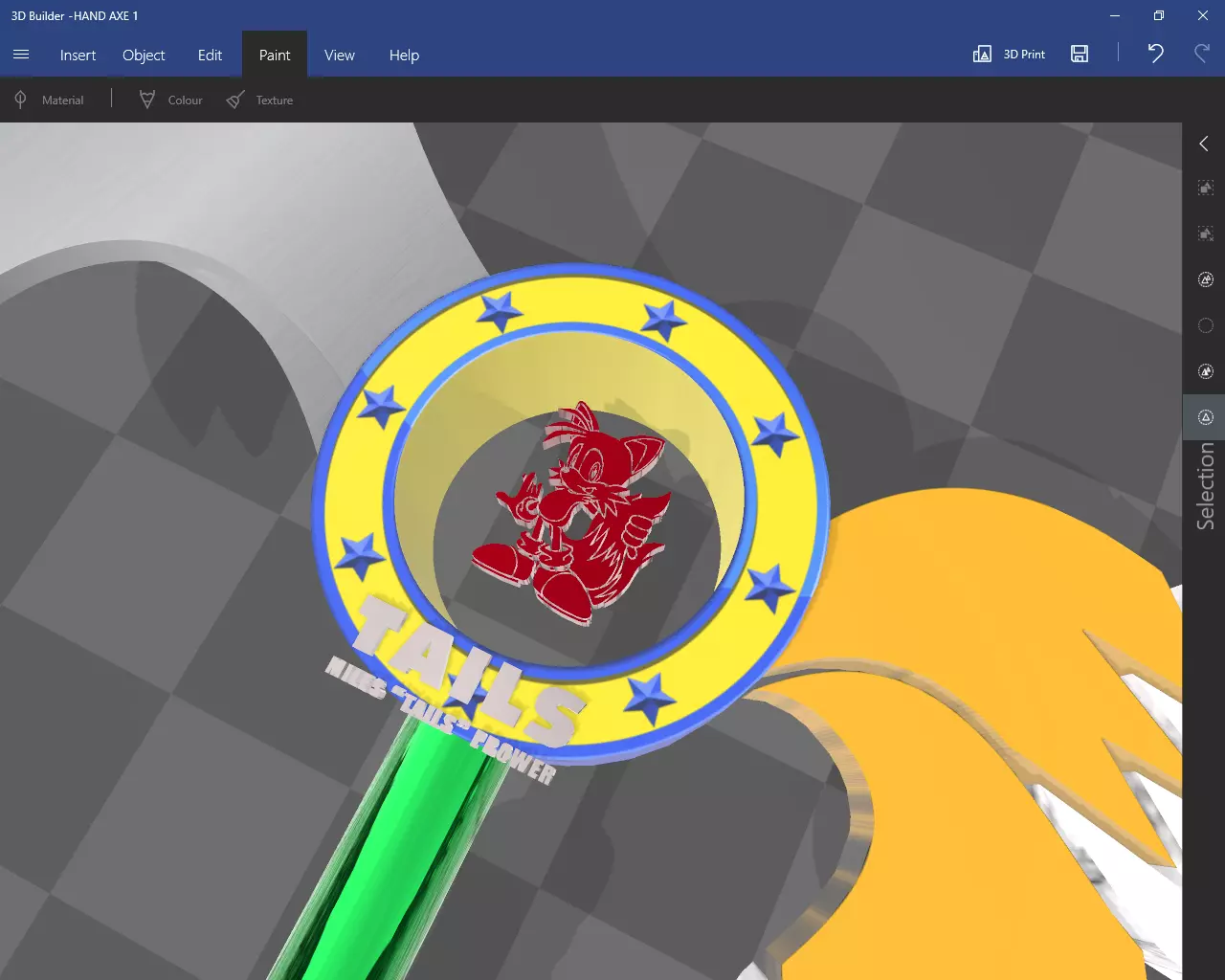Open the View menu
The image size is (1225, 980).
[x=339, y=55]
